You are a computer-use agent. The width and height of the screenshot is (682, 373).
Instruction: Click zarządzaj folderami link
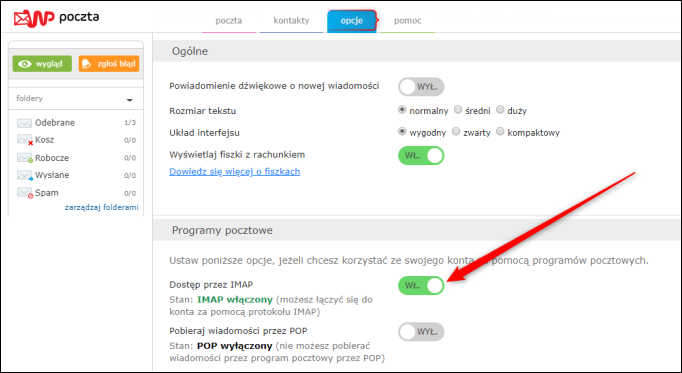point(101,207)
